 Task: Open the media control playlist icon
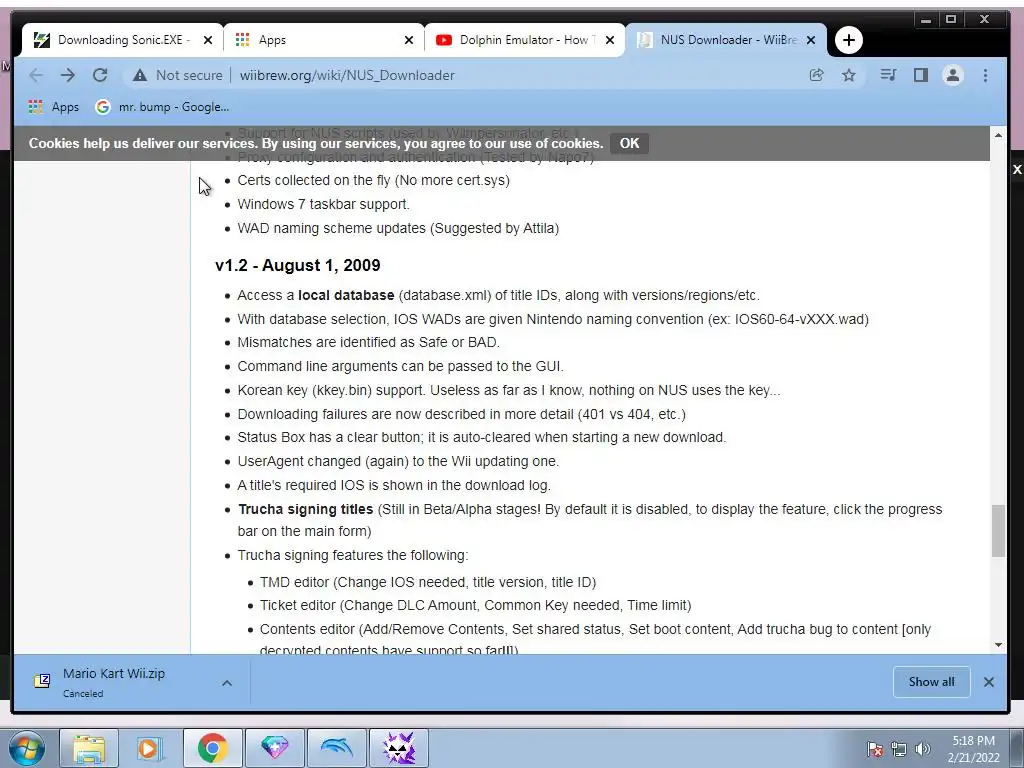(888, 75)
